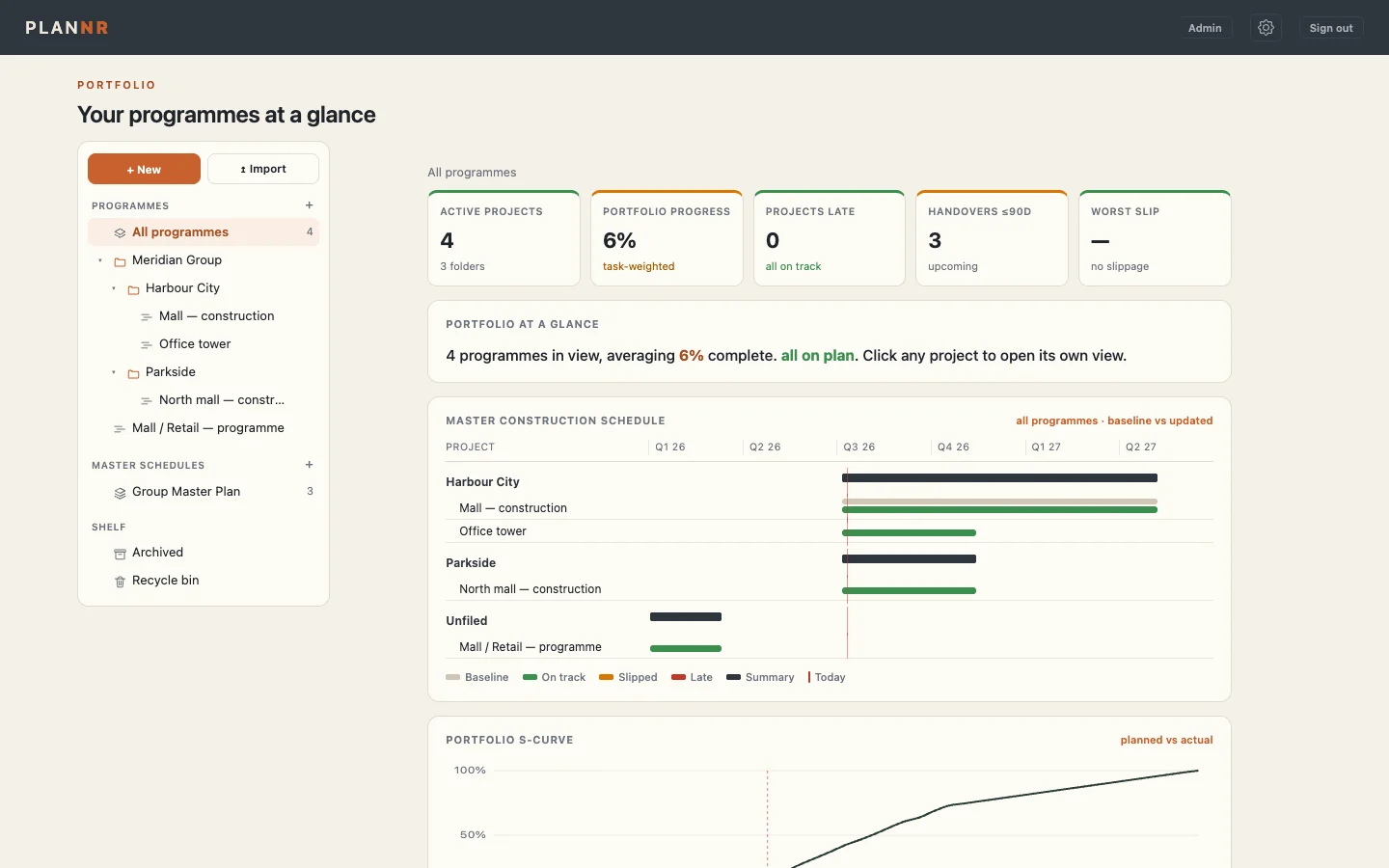Sign out of the application
This screenshot has height=868, width=1389.
1331,28
